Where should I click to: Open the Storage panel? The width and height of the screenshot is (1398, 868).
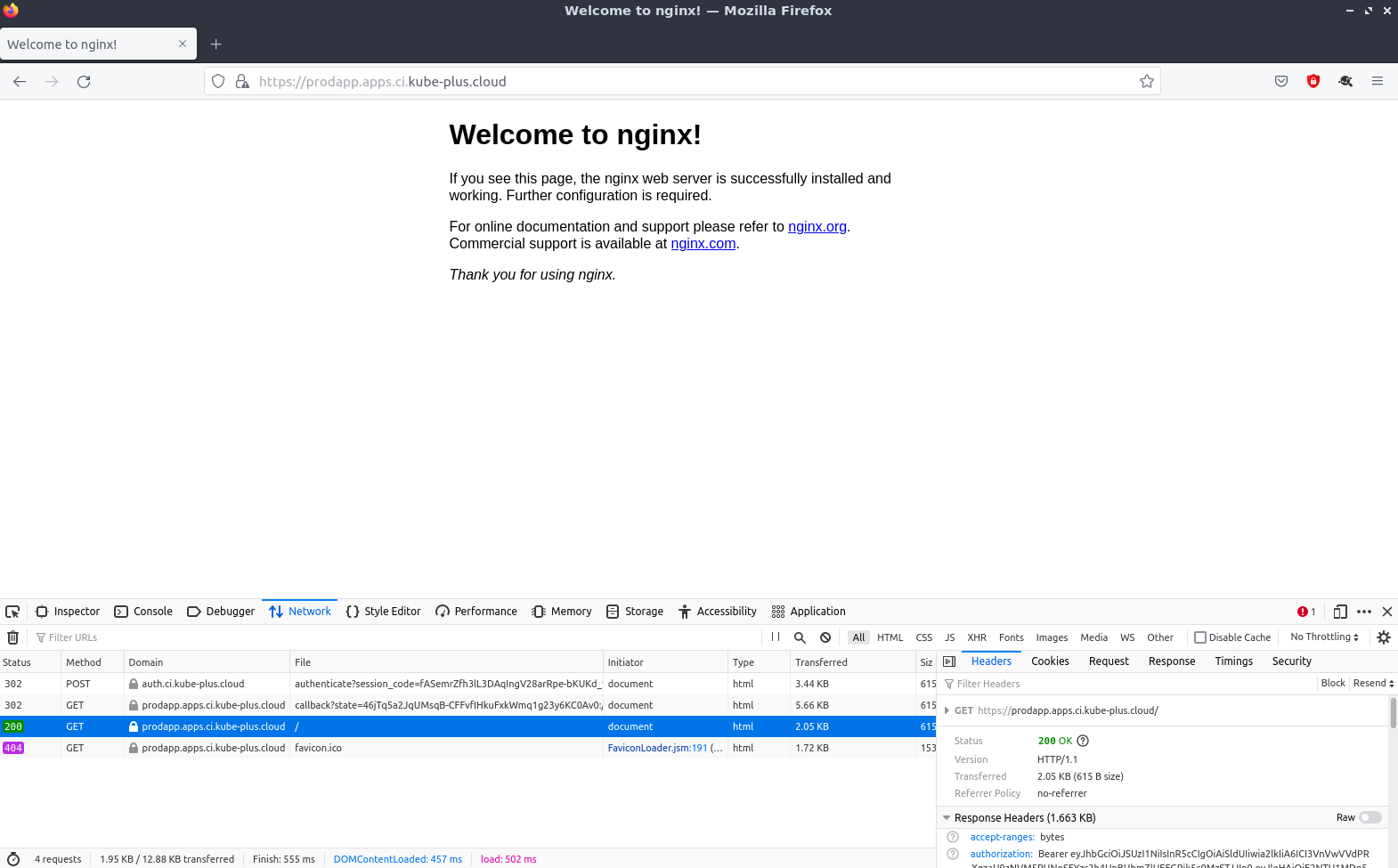635,612
